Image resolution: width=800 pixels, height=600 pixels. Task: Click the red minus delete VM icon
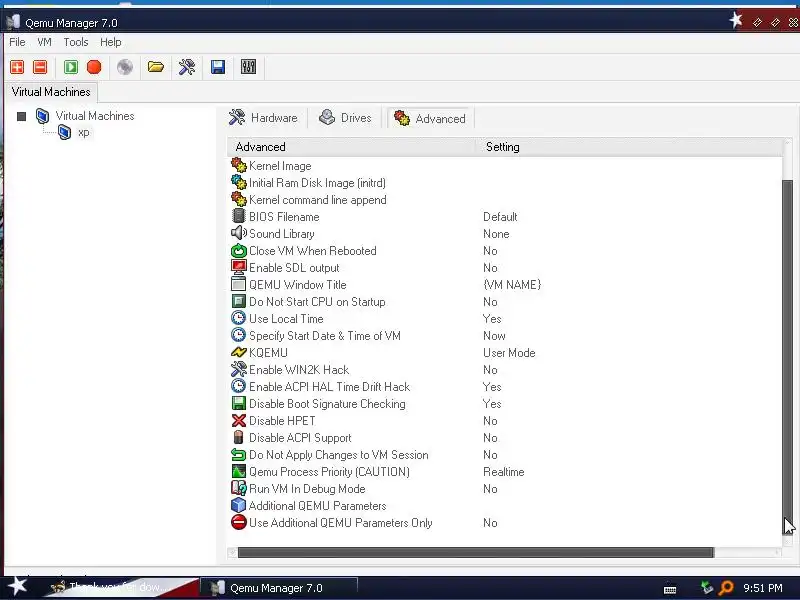[40, 67]
